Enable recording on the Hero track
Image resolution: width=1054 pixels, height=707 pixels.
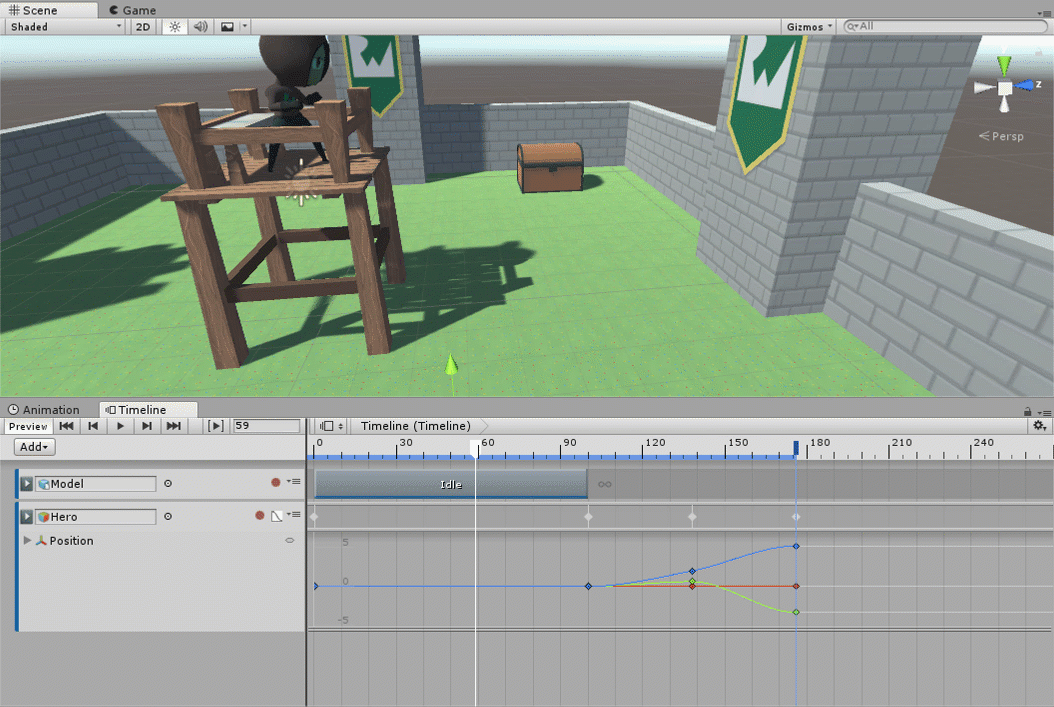pos(259,515)
